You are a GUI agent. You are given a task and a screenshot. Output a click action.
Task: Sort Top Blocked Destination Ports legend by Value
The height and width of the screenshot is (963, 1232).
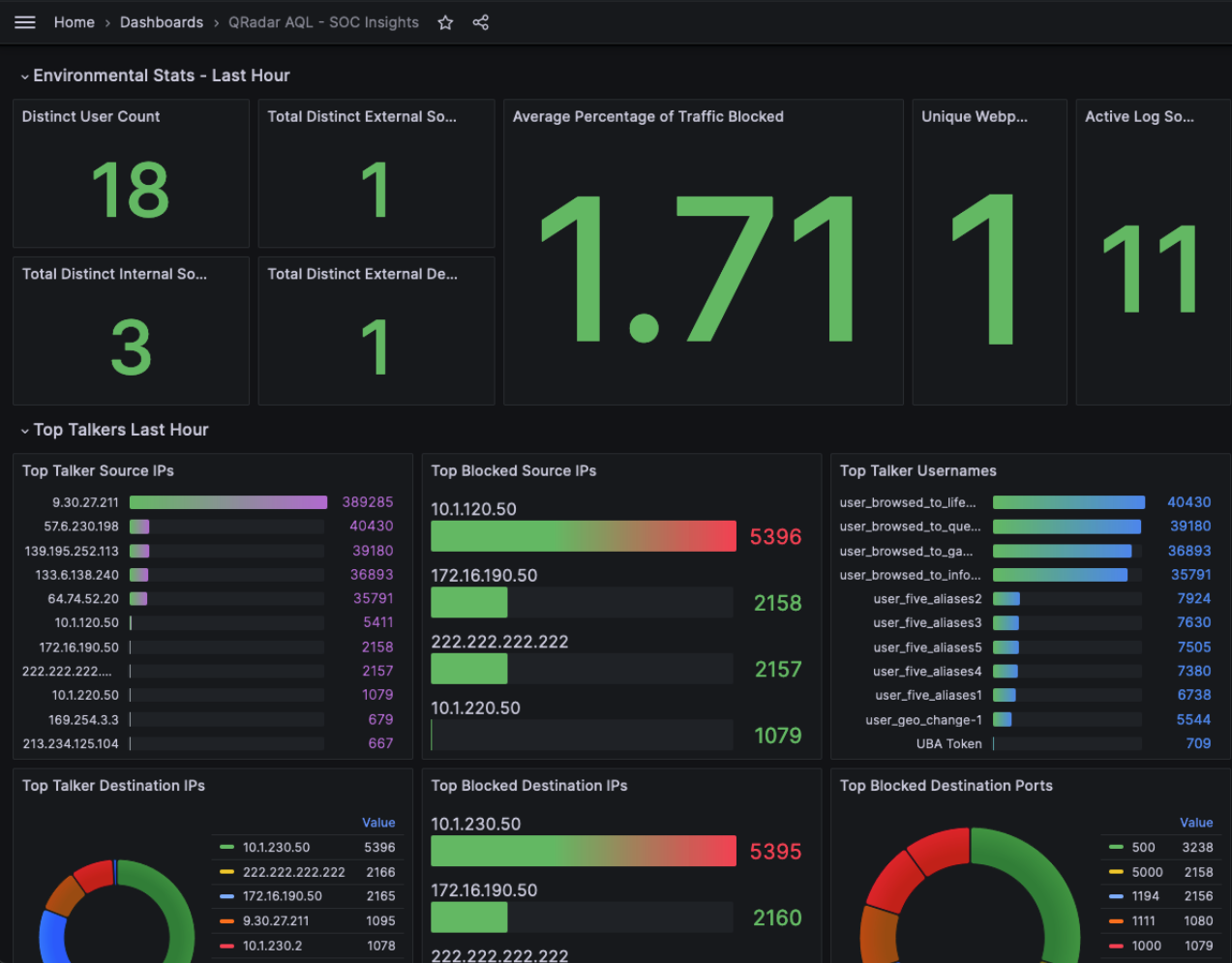pos(1196,823)
